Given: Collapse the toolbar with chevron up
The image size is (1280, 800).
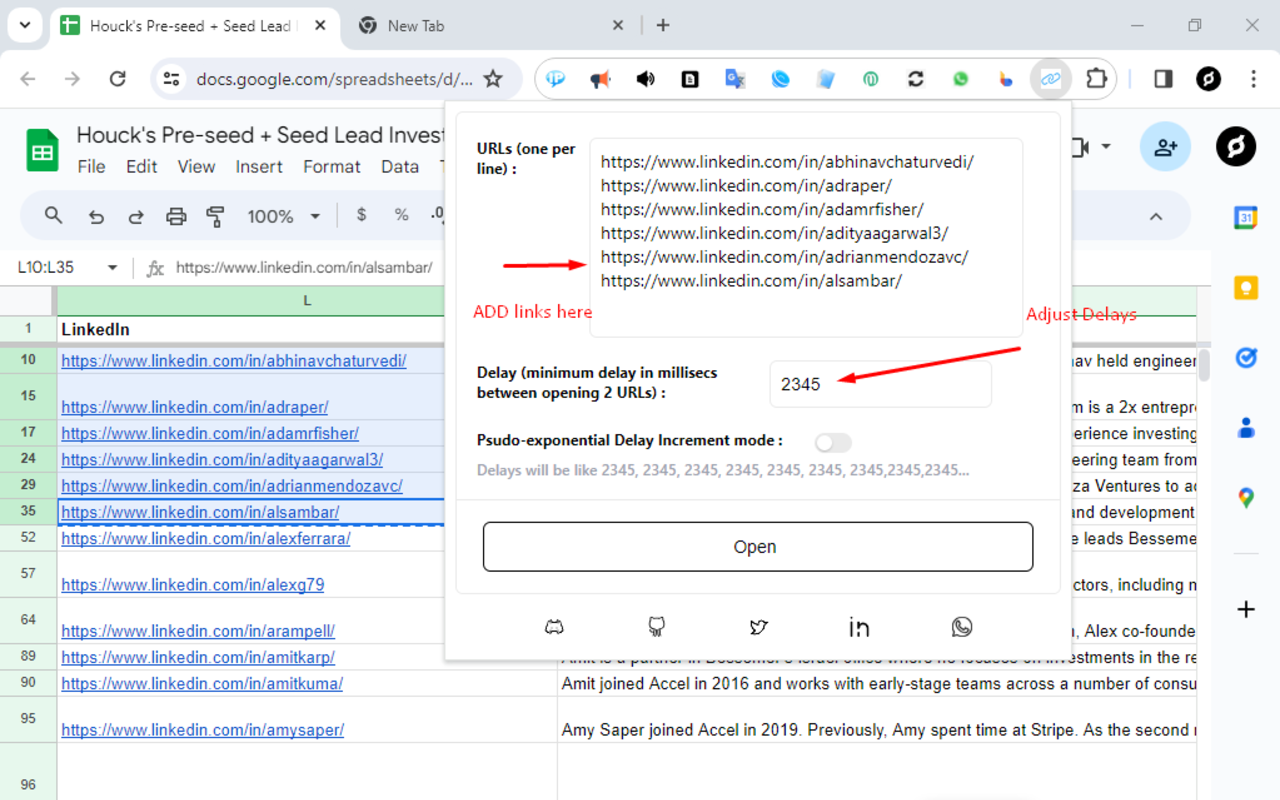Looking at the screenshot, I should pos(1155,216).
